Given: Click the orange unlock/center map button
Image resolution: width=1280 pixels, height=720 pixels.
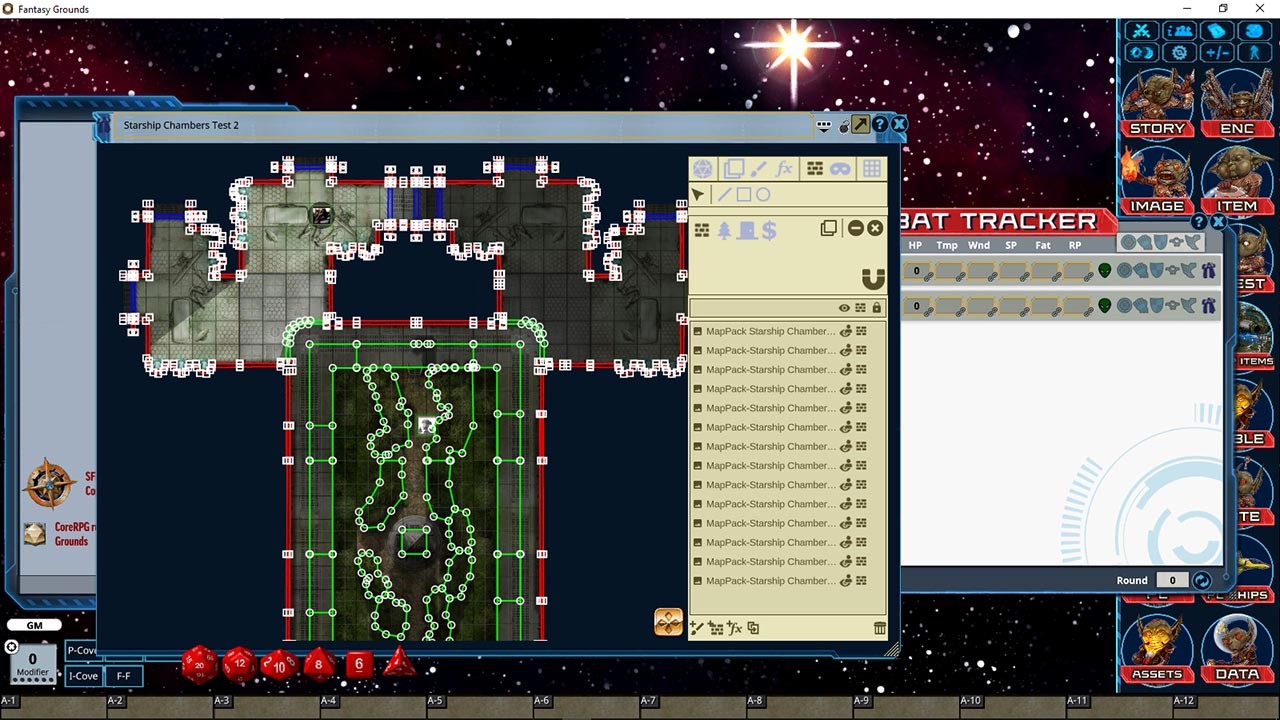Looking at the screenshot, I should pyautogui.click(x=668, y=622).
